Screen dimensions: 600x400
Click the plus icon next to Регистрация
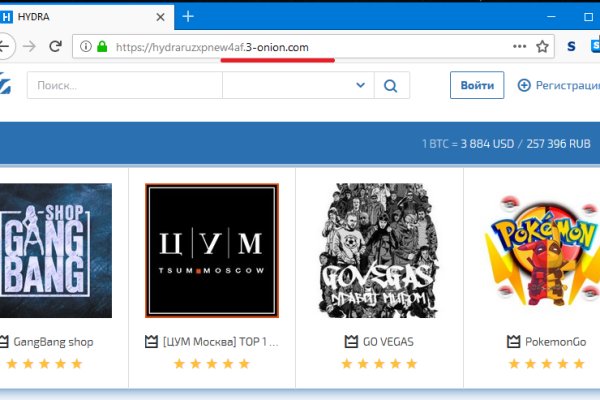(x=523, y=86)
